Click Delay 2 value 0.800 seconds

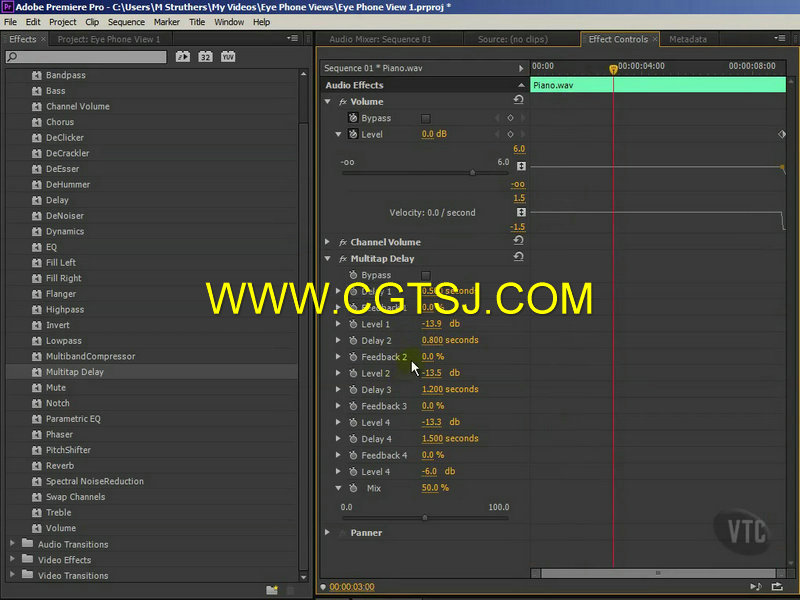coord(450,340)
